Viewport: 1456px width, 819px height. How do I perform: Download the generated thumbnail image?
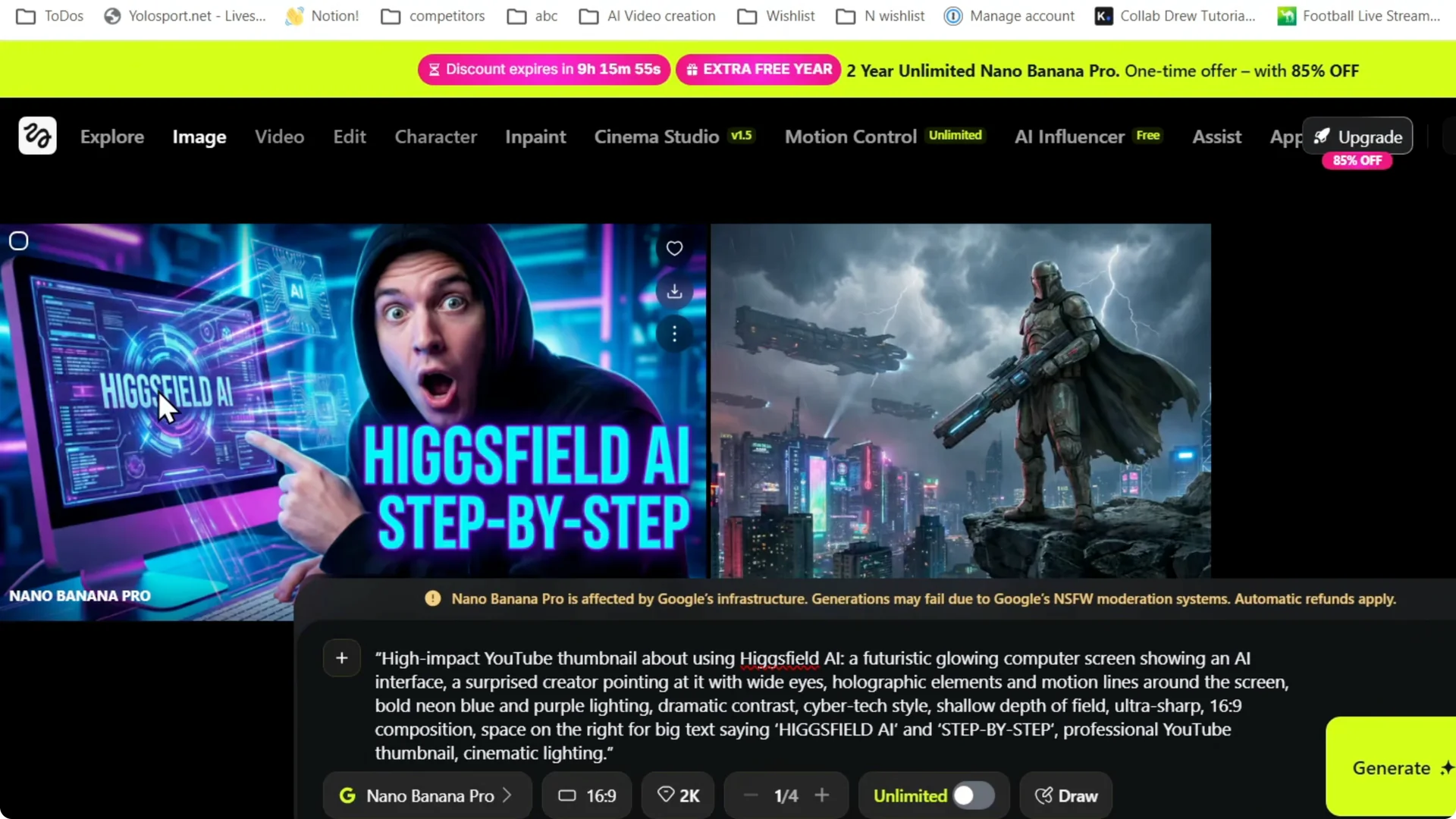click(x=673, y=291)
